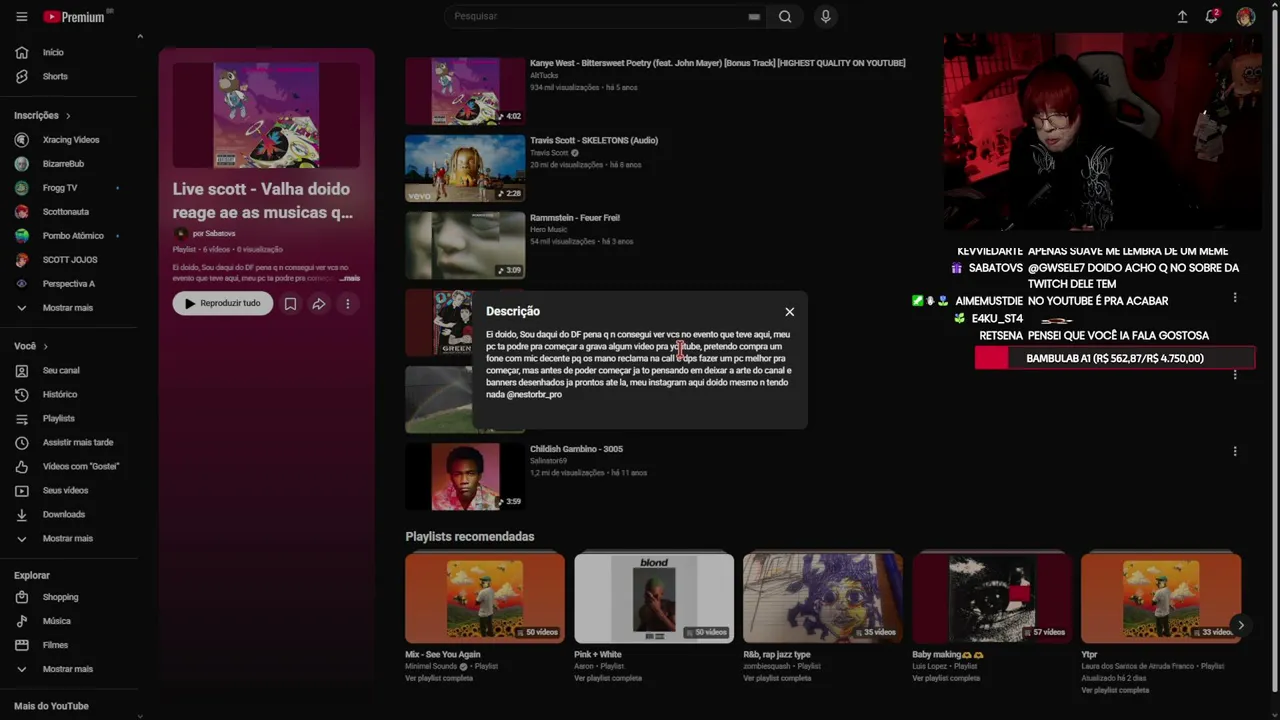Open the Perspectiva A channel
Viewport: 1280px width, 720px height.
click(69, 284)
